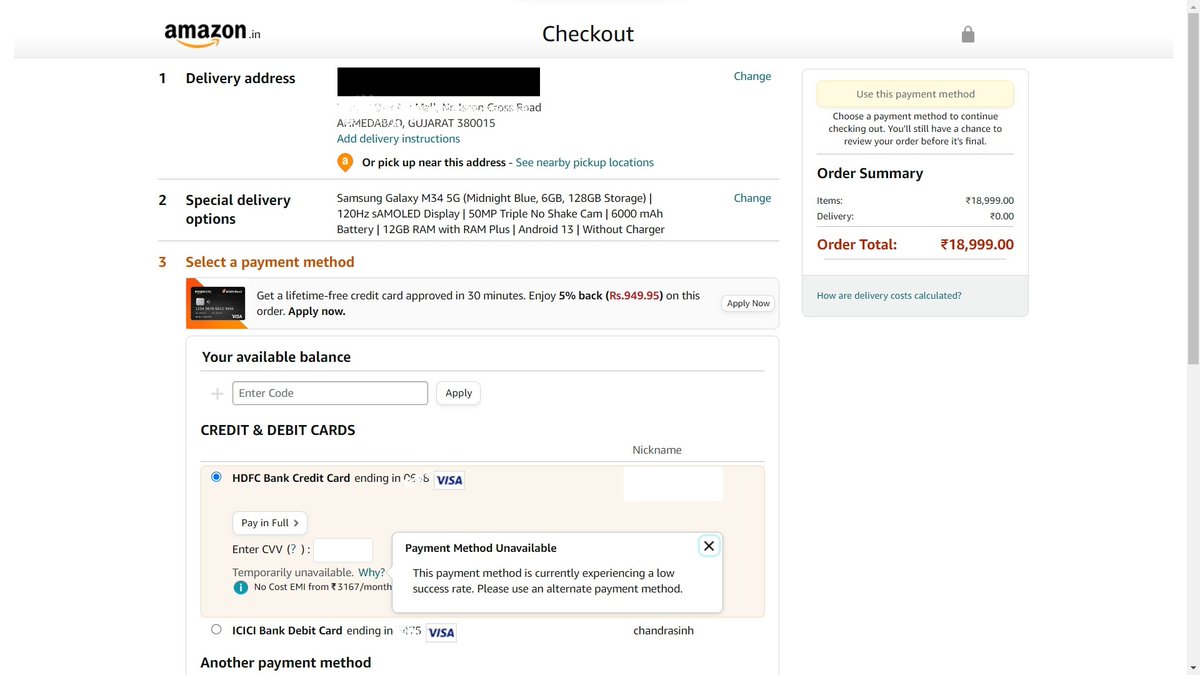Screen dimensions: 1200x675
Task: Click the plus icon beside Enter Code field
Action: pos(217,394)
